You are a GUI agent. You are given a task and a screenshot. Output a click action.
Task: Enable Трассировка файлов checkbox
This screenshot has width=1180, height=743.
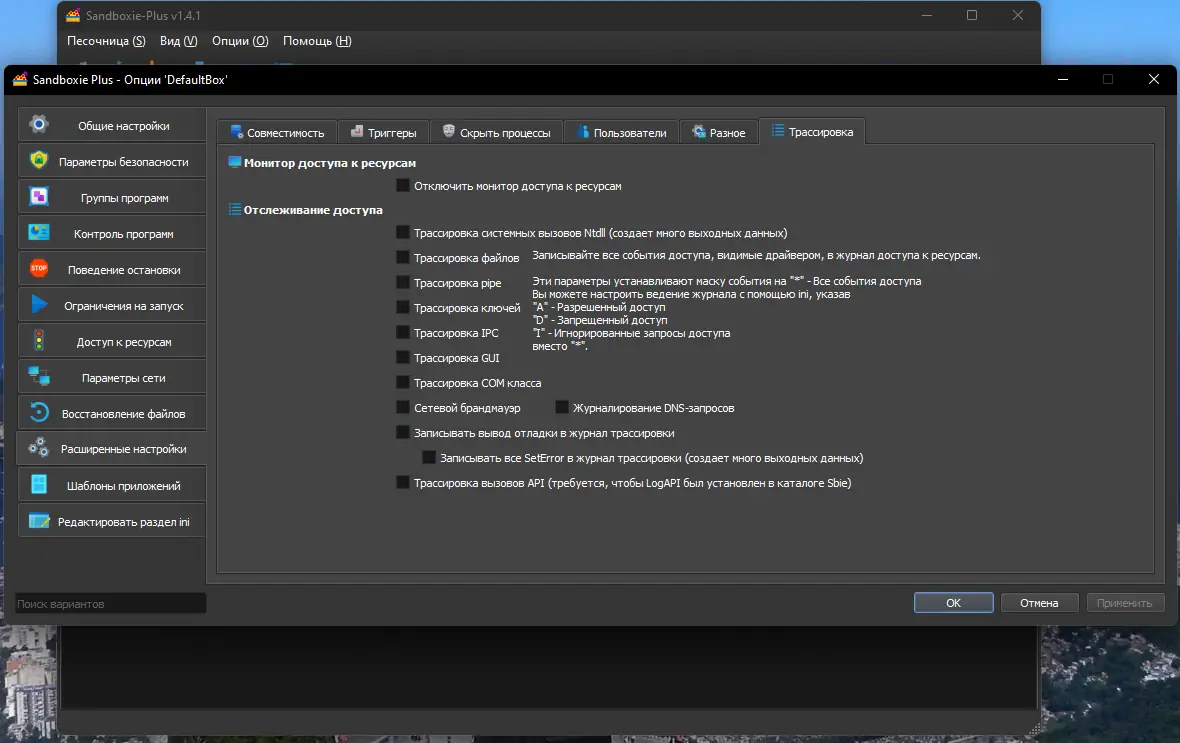pyautogui.click(x=403, y=257)
